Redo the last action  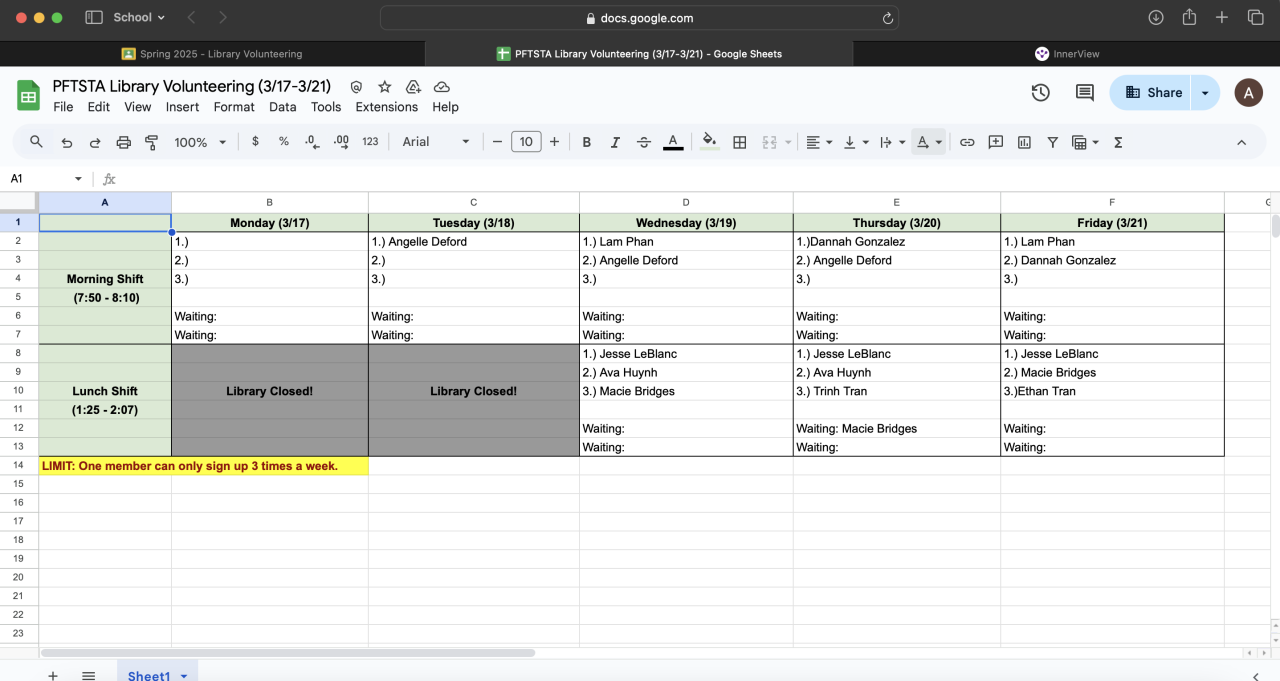(95, 142)
